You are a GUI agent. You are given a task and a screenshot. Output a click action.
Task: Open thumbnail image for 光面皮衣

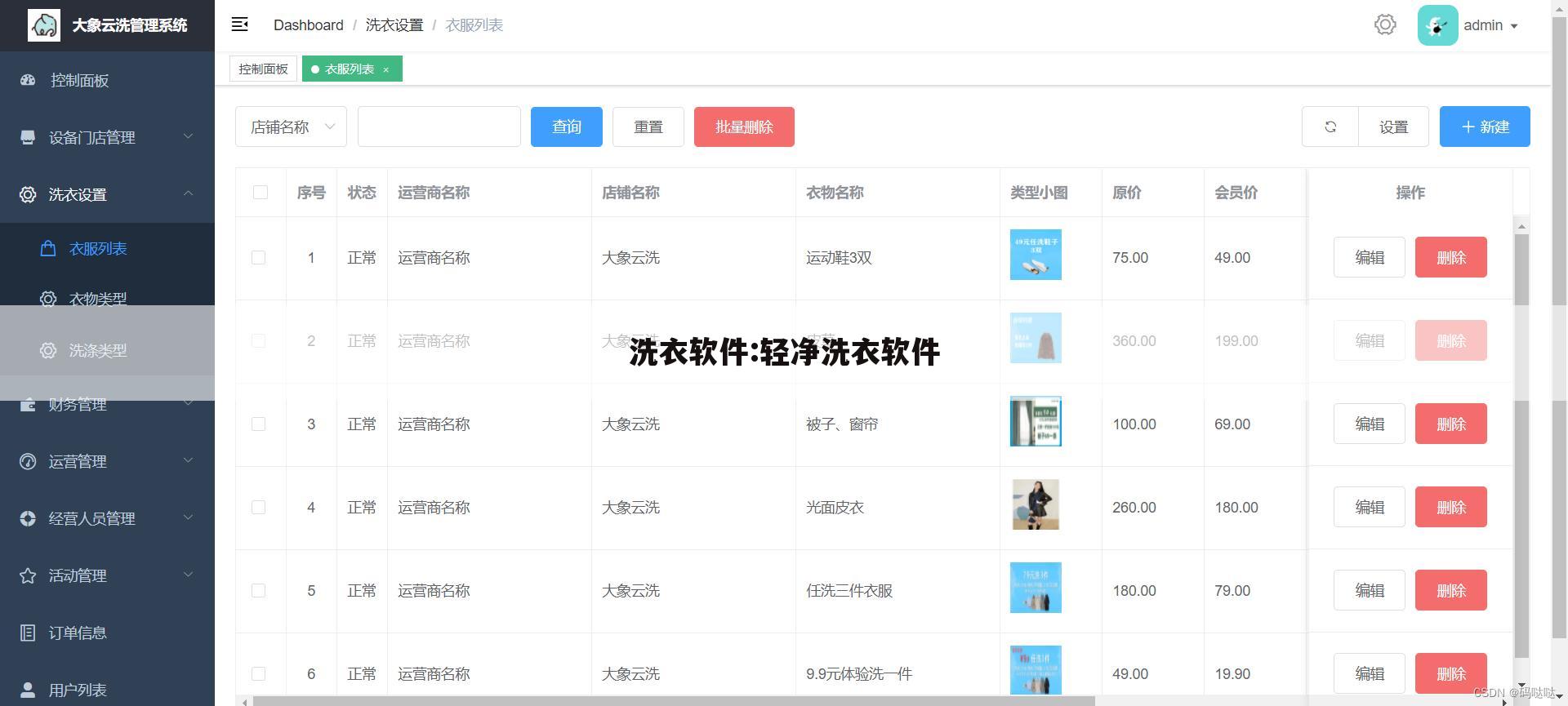click(1036, 504)
